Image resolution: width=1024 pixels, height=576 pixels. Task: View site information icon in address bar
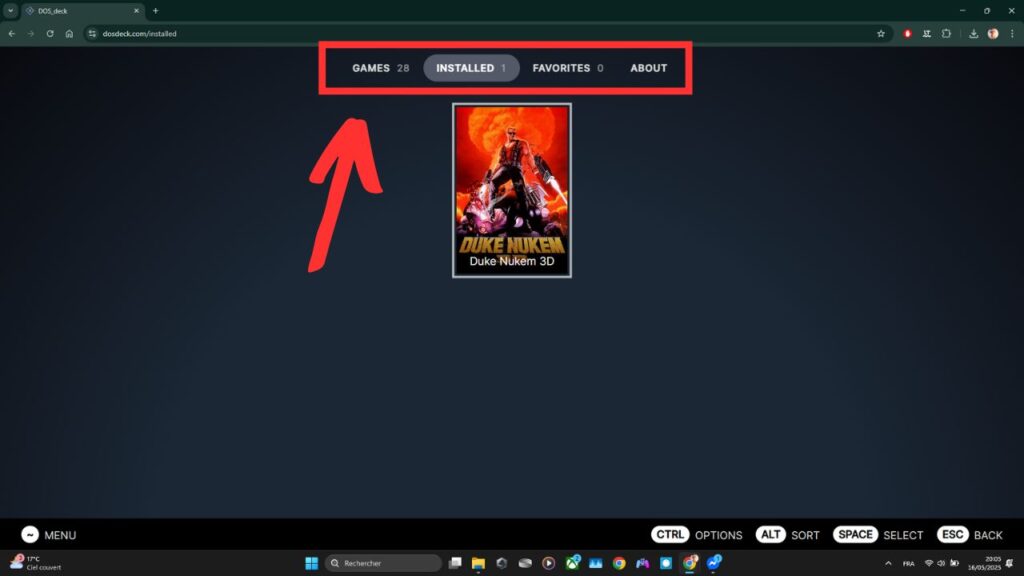tap(92, 33)
